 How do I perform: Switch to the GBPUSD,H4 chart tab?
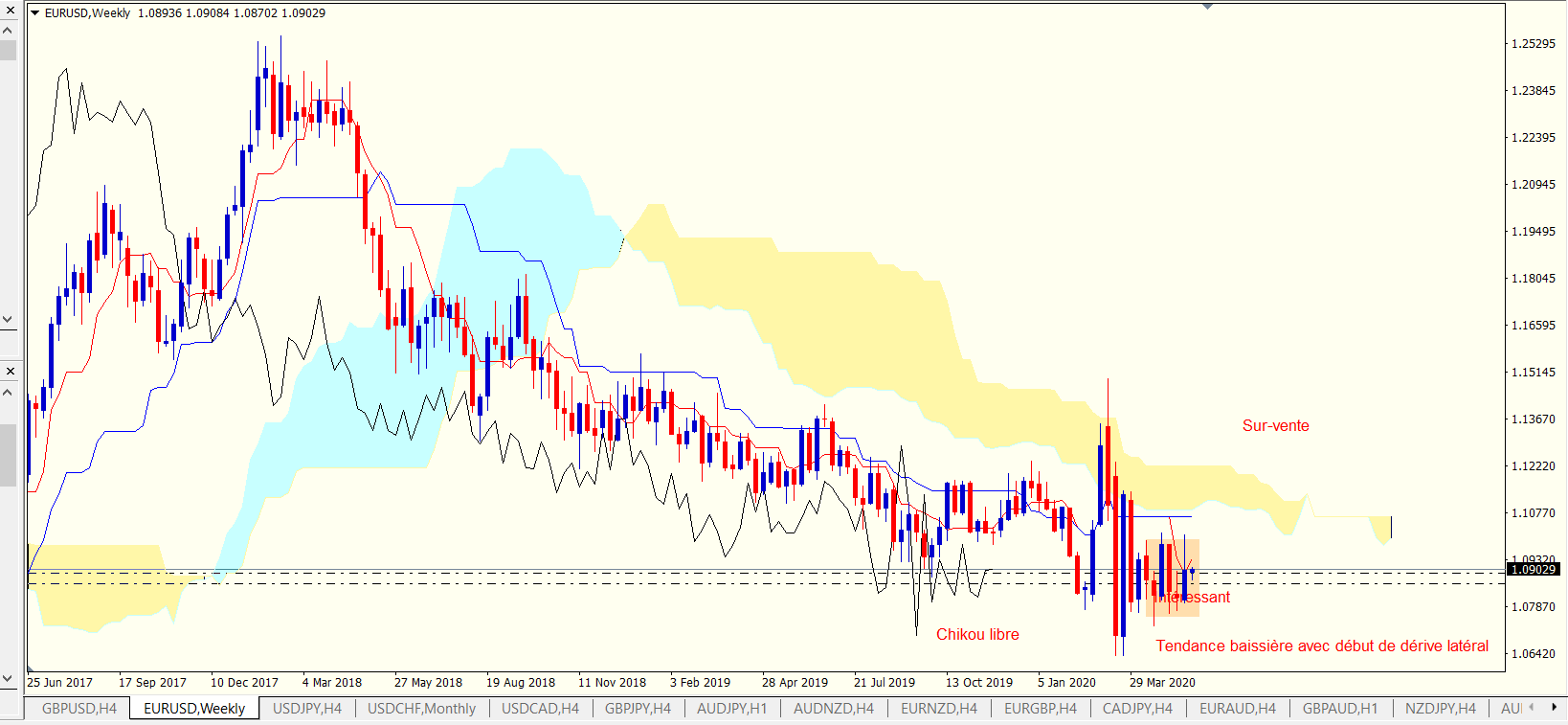point(79,709)
